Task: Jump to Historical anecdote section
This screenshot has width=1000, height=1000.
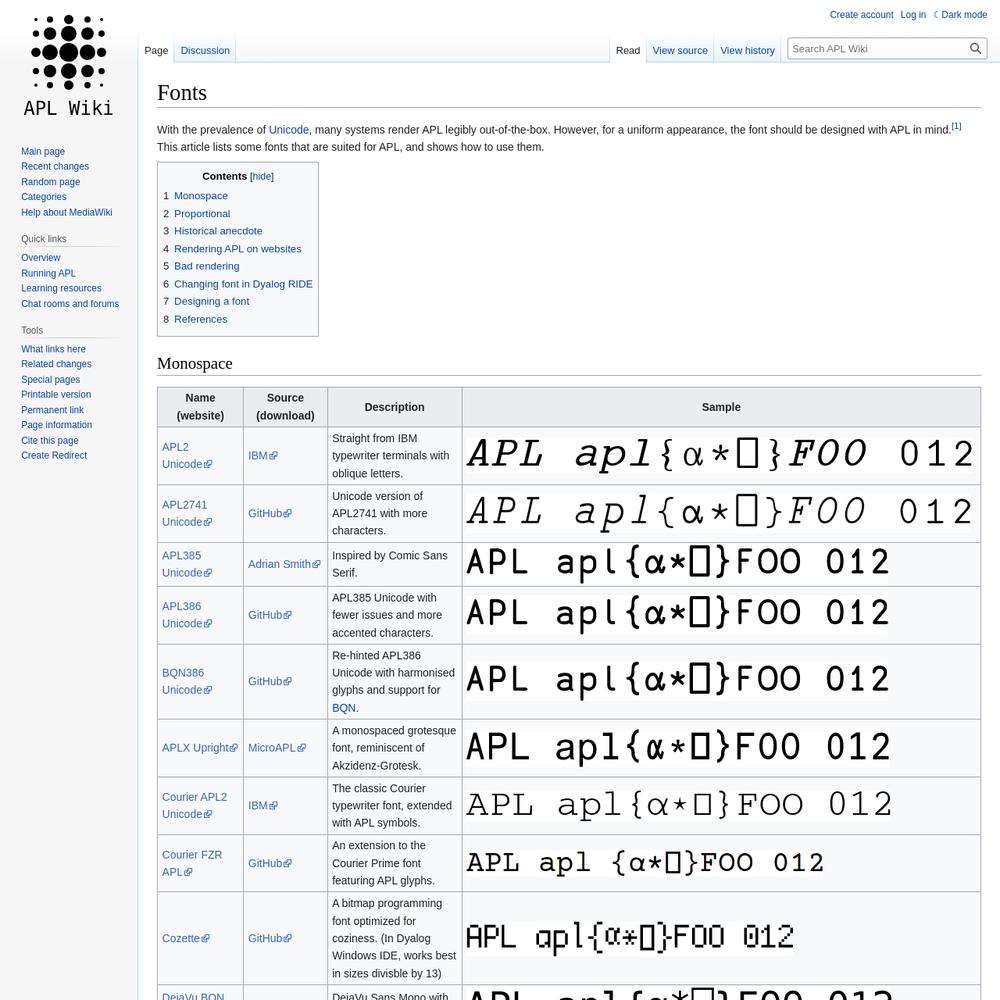Action: [x=218, y=231]
